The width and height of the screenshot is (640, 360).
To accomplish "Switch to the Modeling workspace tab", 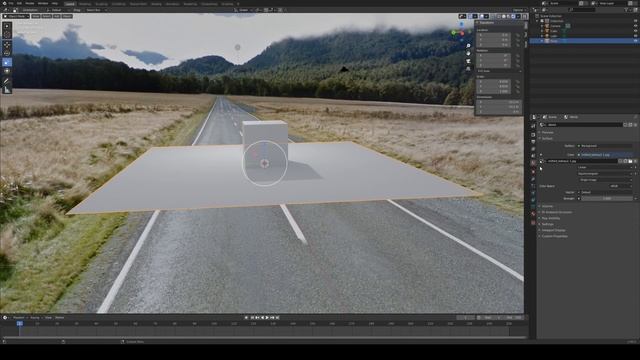I will 85,4.
